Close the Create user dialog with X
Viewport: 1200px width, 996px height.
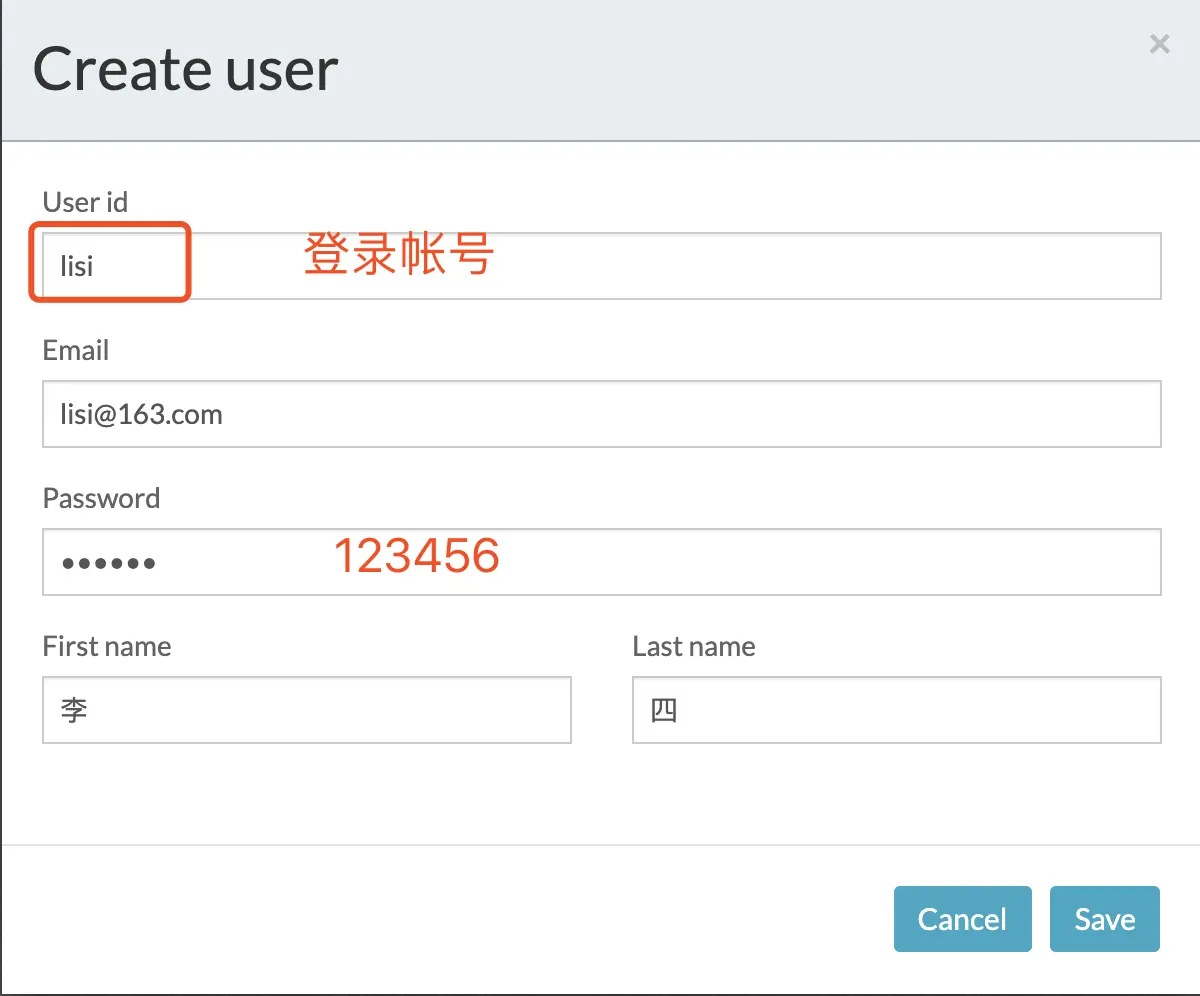pyautogui.click(x=1159, y=44)
